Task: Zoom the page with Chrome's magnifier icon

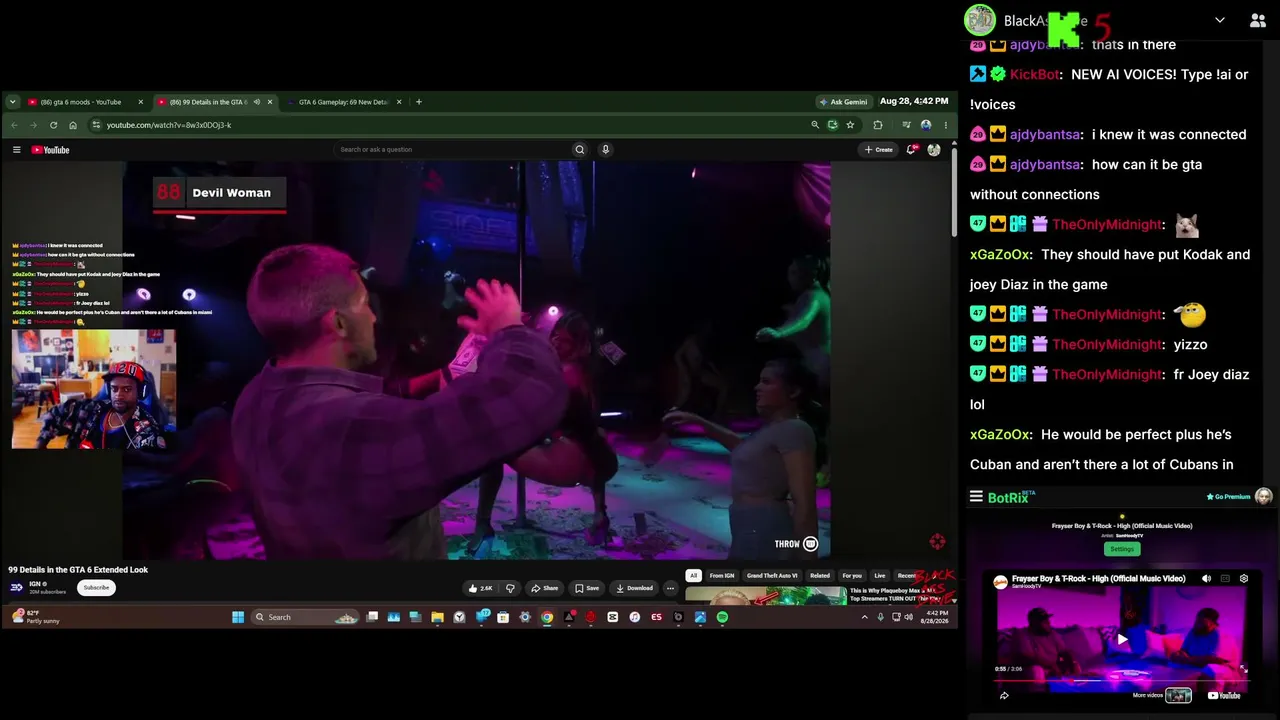Action: 815,125
